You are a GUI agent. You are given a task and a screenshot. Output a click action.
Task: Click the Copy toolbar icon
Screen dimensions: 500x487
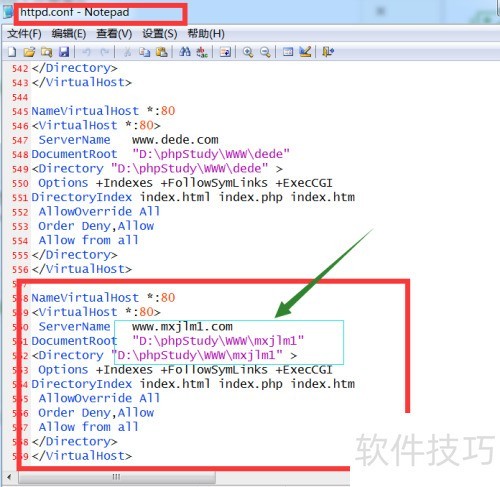[144, 52]
